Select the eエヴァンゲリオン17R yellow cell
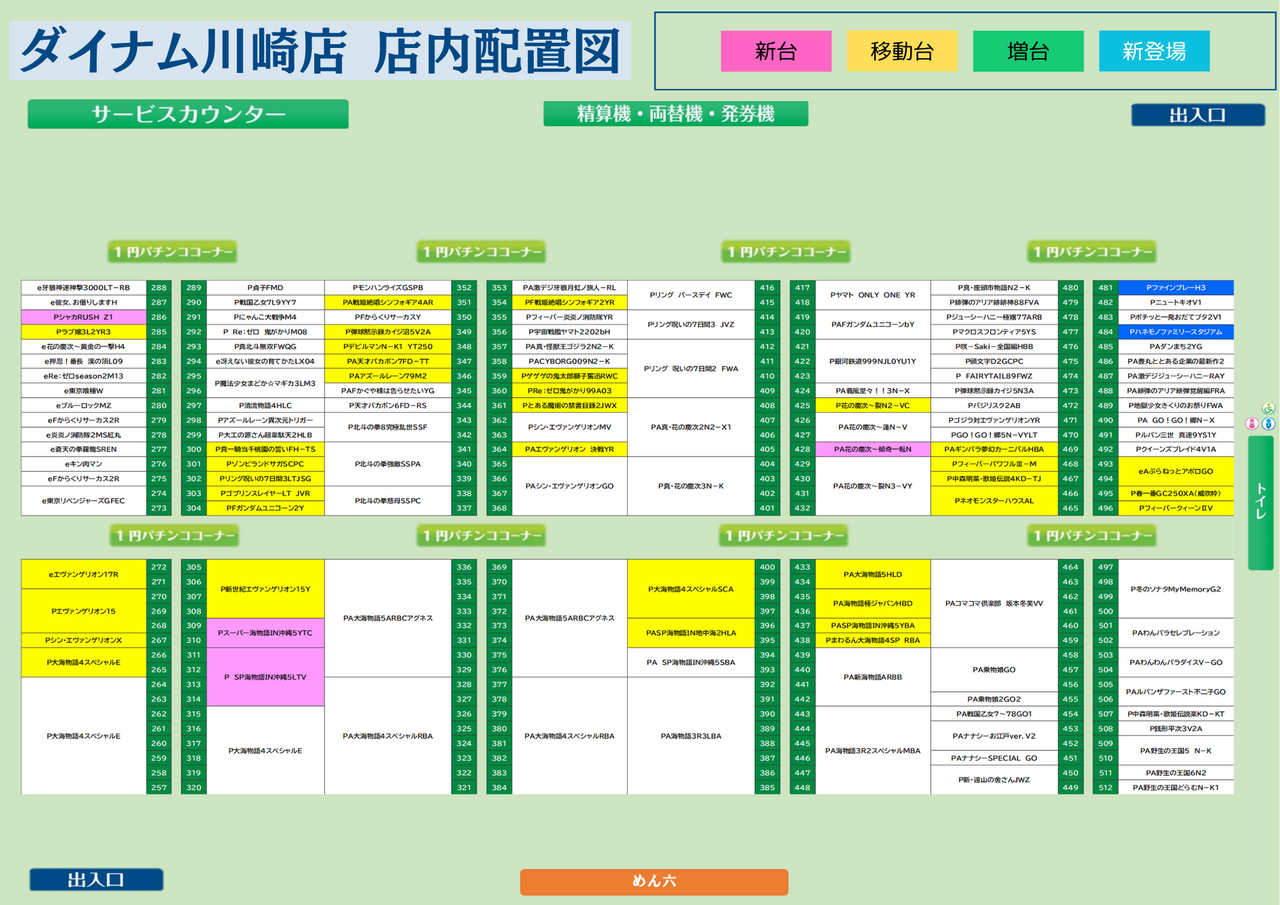Image resolution: width=1280 pixels, height=905 pixels. (84, 575)
